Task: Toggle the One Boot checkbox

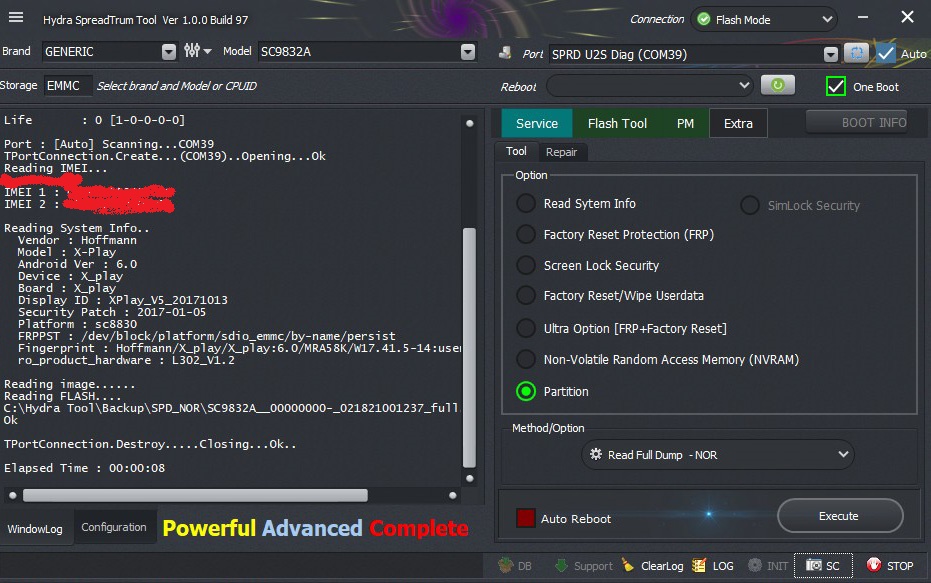Action: (836, 87)
